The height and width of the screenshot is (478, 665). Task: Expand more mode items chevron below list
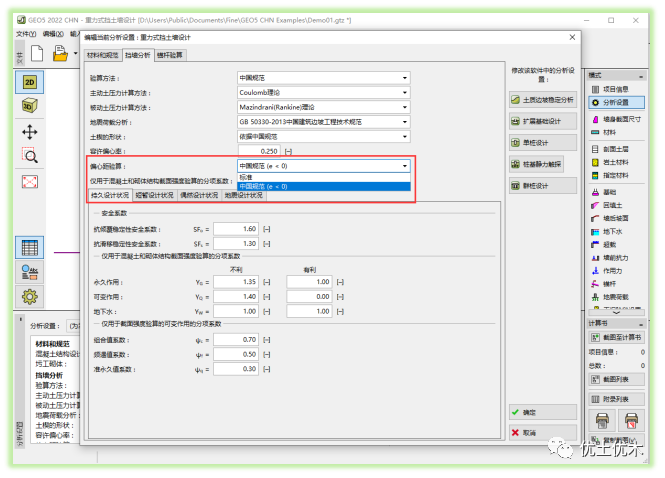616,312
